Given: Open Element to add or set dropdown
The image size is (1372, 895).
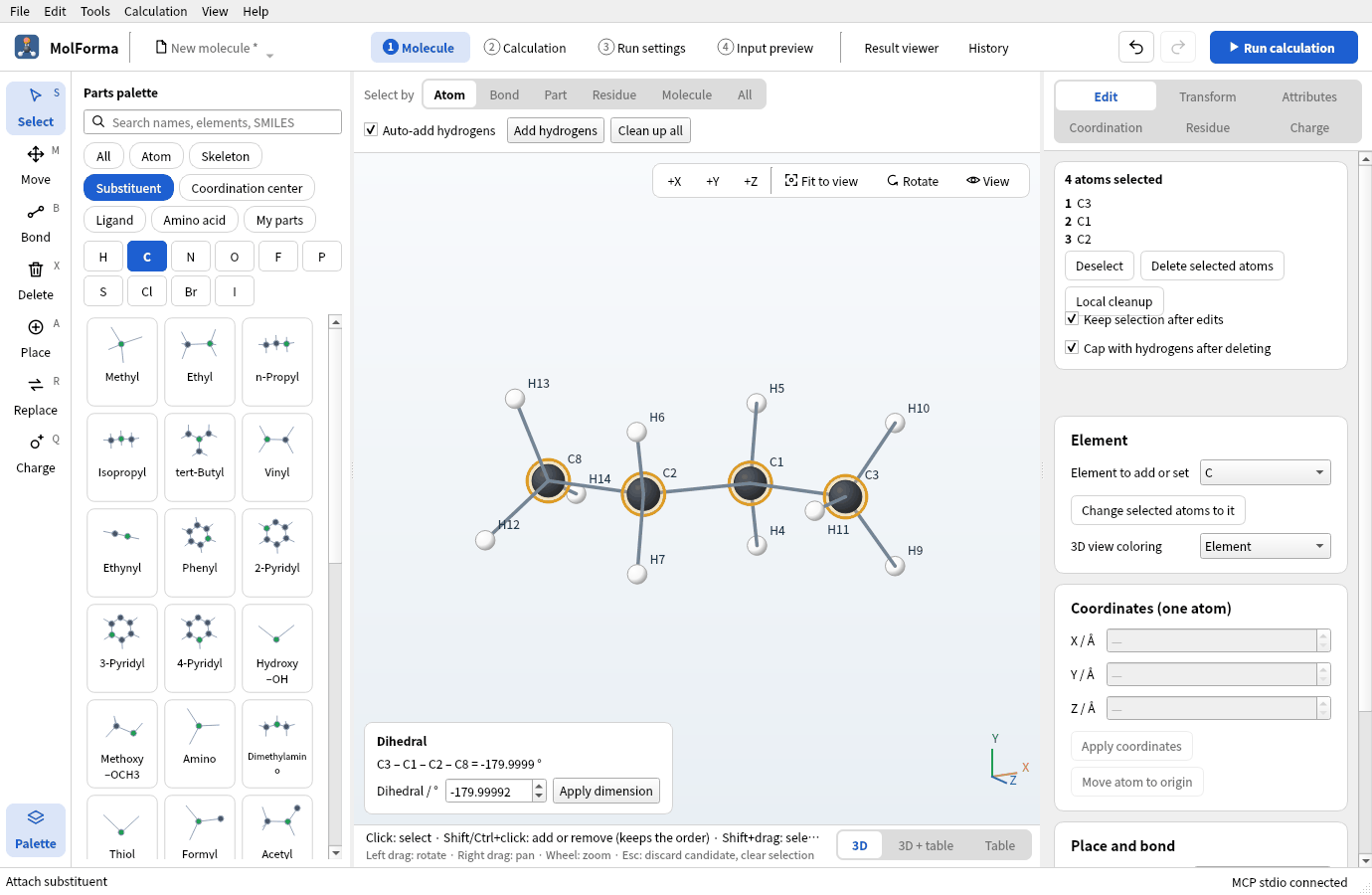Looking at the screenshot, I should [1265, 472].
